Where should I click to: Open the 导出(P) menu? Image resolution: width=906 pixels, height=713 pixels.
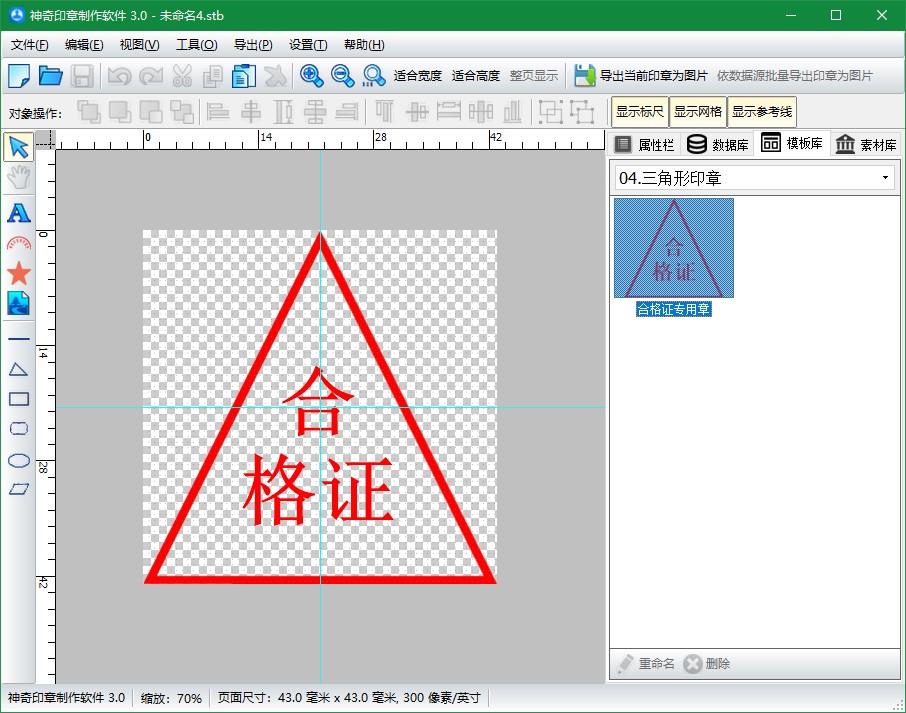click(252, 45)
